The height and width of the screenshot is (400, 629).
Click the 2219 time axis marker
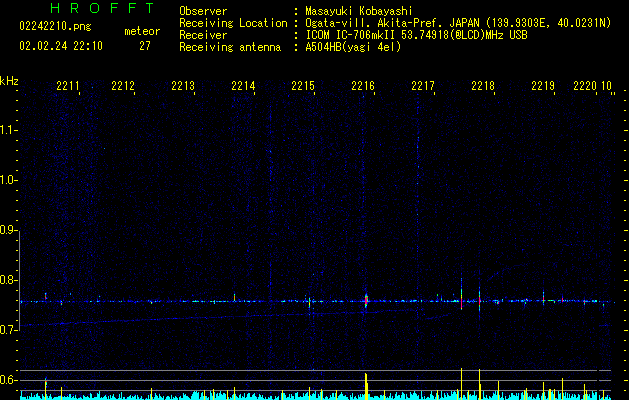coord(543,86)
